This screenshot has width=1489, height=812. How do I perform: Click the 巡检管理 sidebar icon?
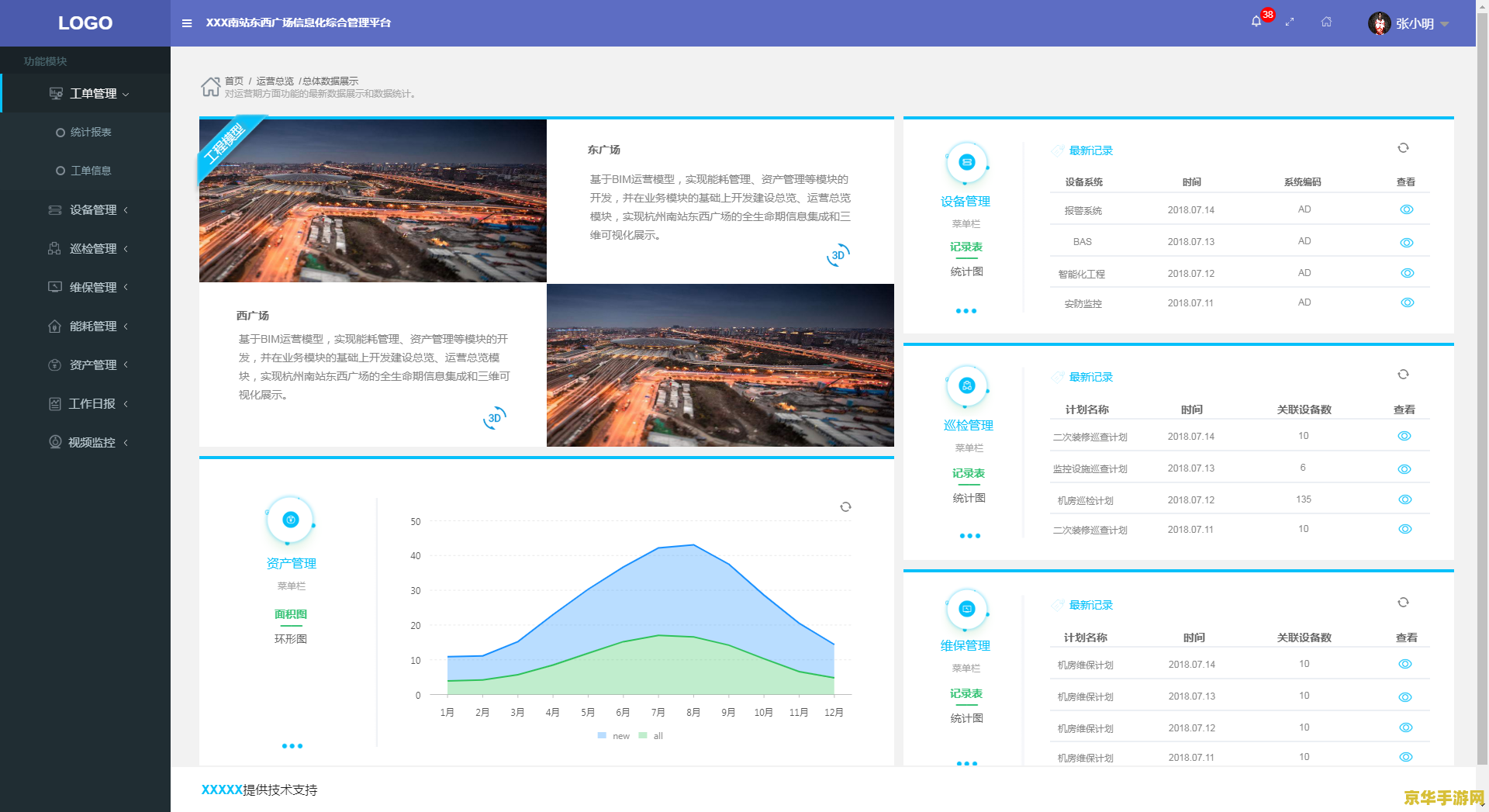54,249
